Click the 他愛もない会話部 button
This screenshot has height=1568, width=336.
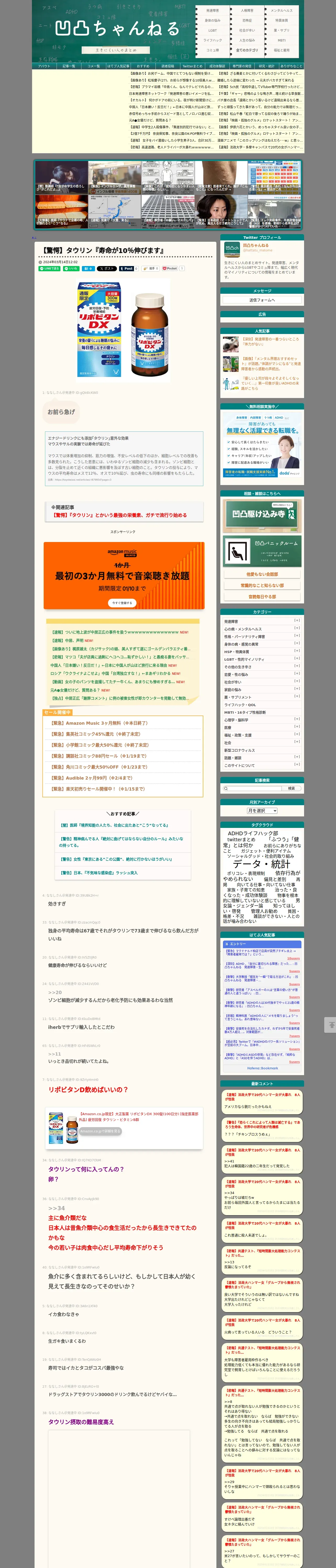(x=262, y=574)
